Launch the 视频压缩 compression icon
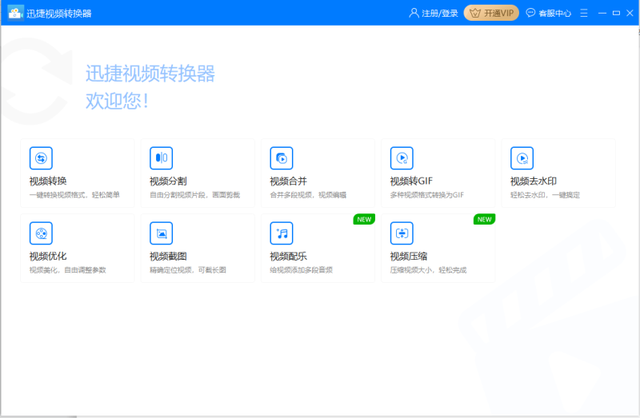This screenshot has height=418, width=640. coord(401,233)
